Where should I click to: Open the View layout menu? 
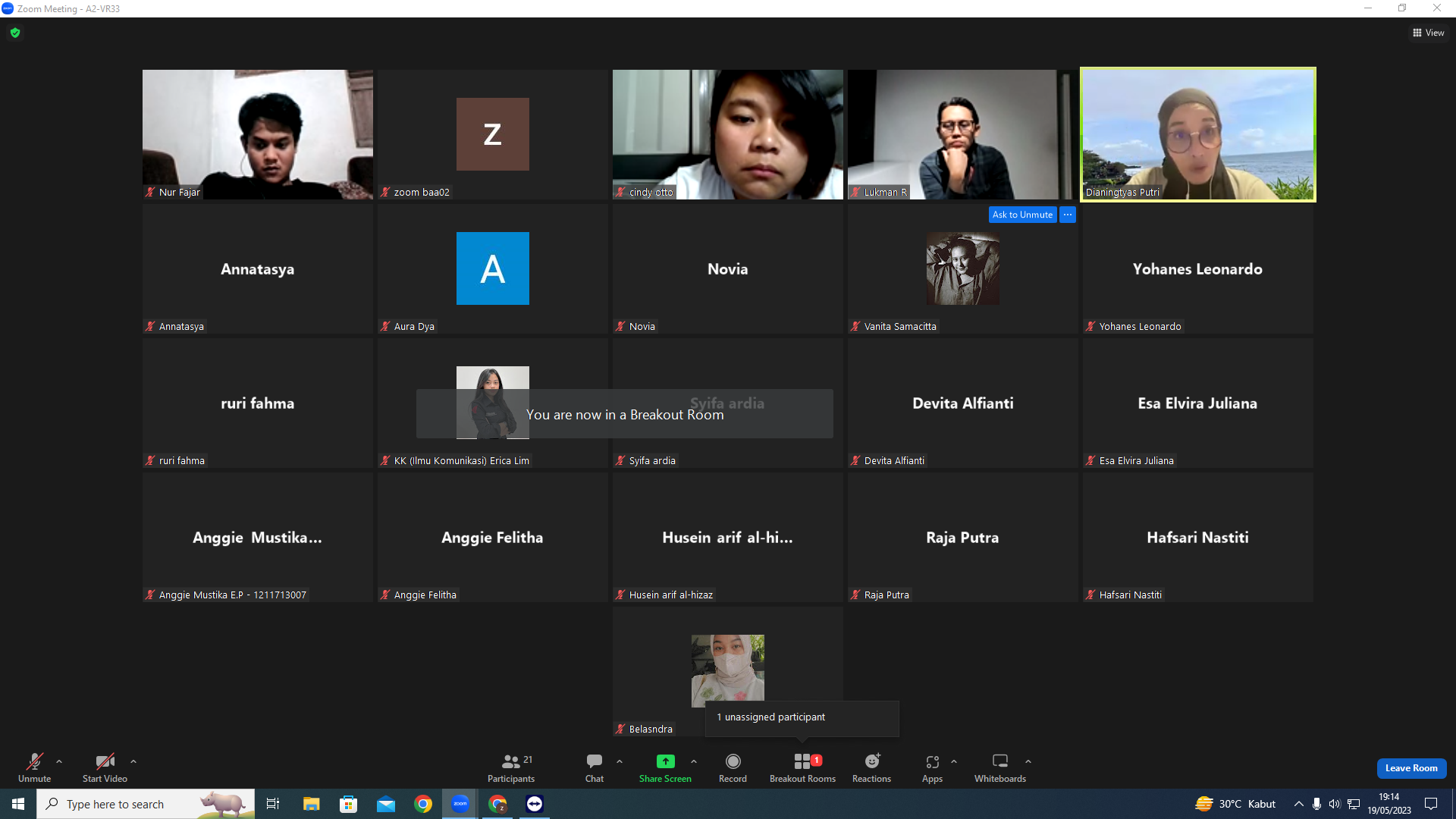click(1429, 33)
